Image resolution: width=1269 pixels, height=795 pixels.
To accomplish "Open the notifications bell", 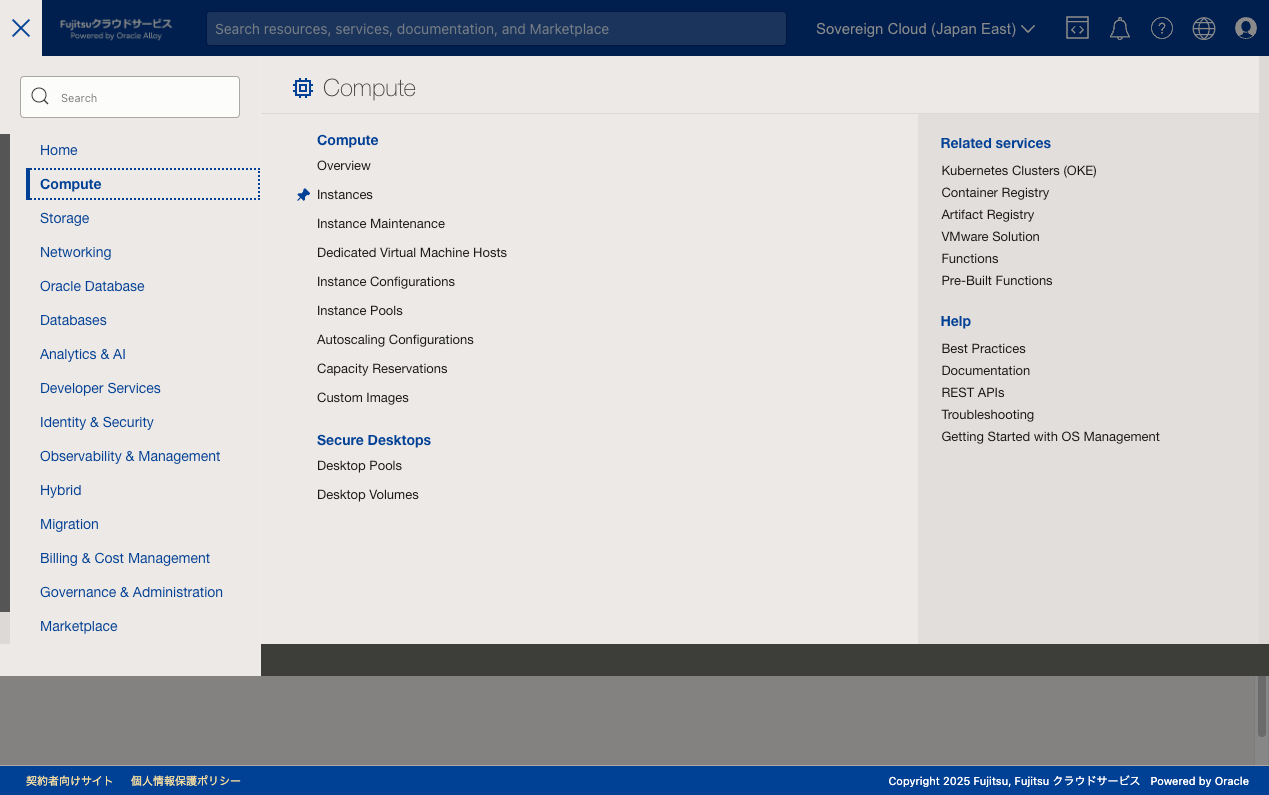I will pos(1119,27).
